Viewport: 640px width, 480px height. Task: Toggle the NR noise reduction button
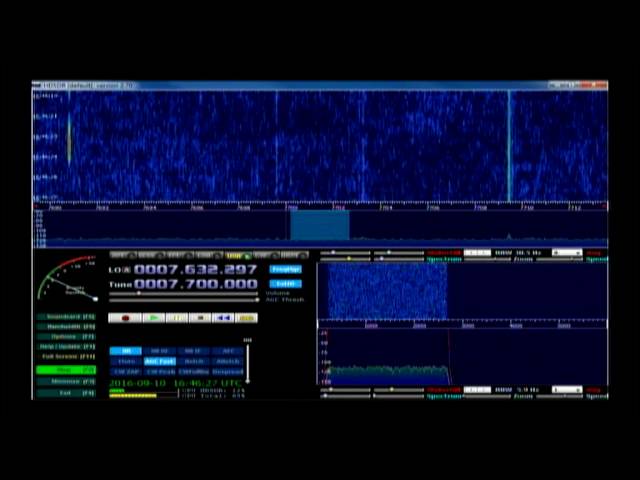pos(126,351)
